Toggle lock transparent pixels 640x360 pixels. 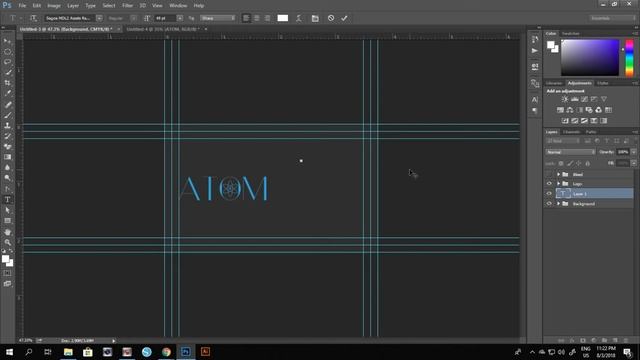pyautogui.click(x=561, y=163)
